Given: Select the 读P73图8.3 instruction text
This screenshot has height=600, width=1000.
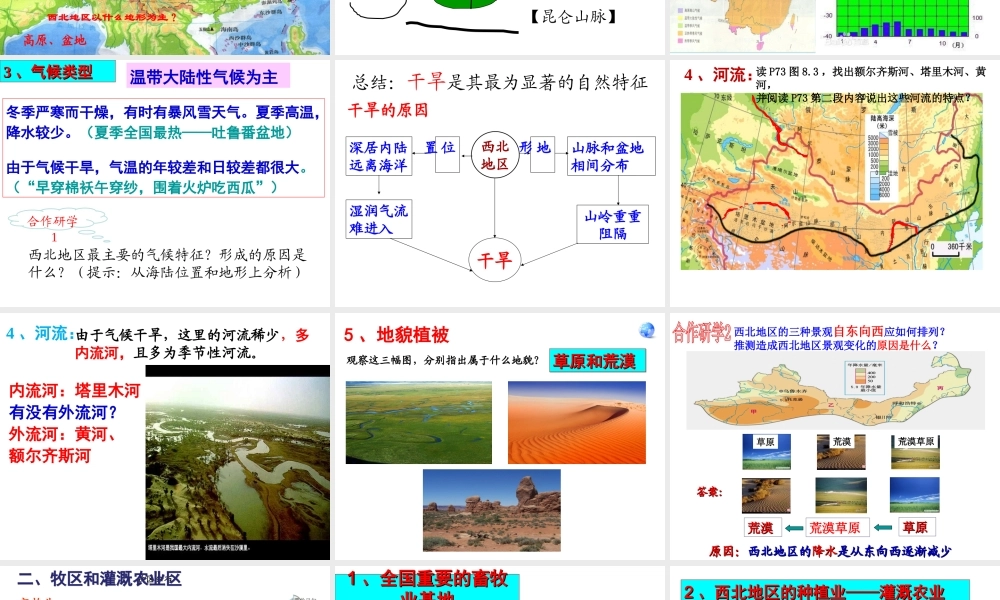Looking at the screenshot, I should pos(870,84).
